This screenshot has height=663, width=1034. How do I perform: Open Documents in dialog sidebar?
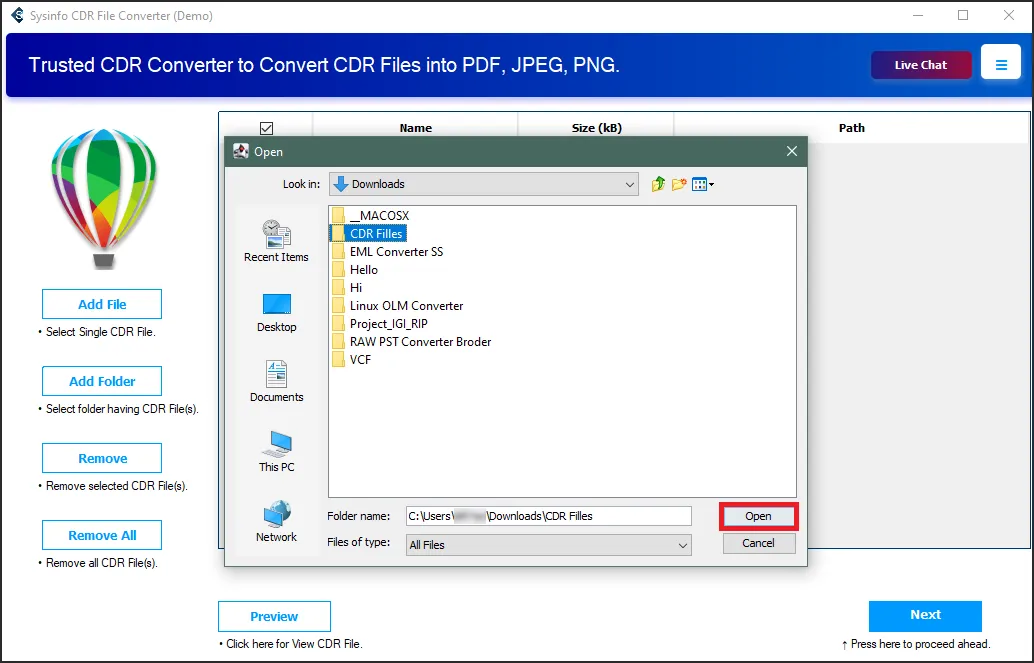pos(276,381)
